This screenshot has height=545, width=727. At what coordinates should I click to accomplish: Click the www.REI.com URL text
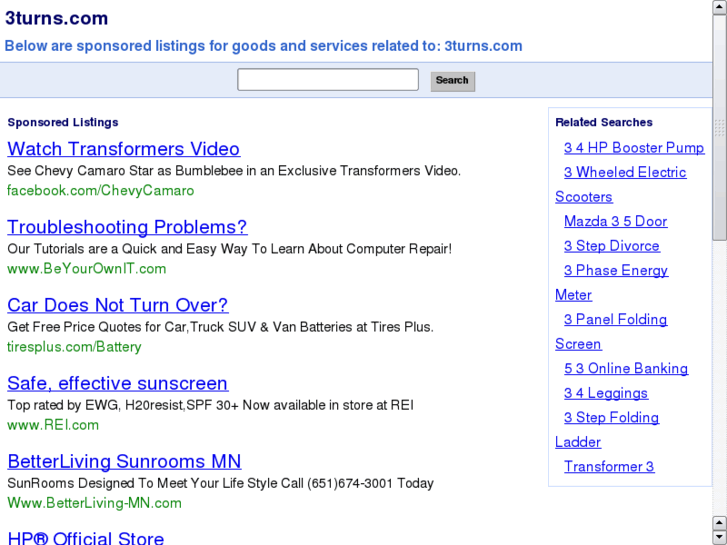click(x=53, y=425)
